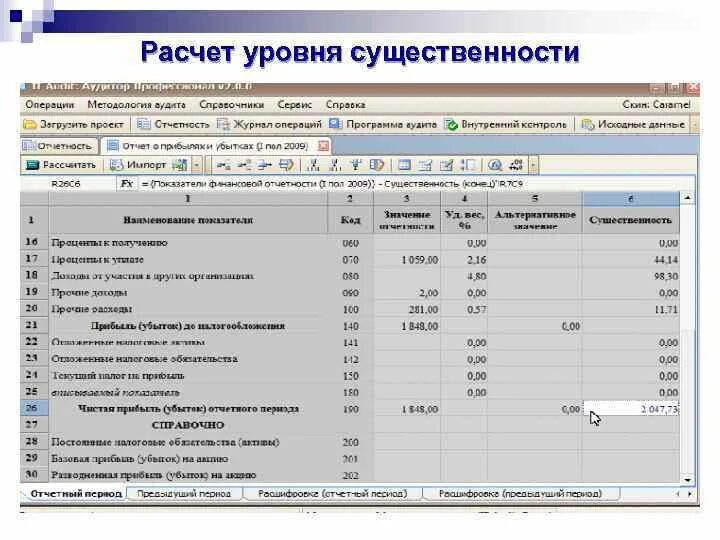Expand the report toolbar overflow arrow at its end
The width and height of the screenshot is (720, 540).
click(x=533, y=165)
